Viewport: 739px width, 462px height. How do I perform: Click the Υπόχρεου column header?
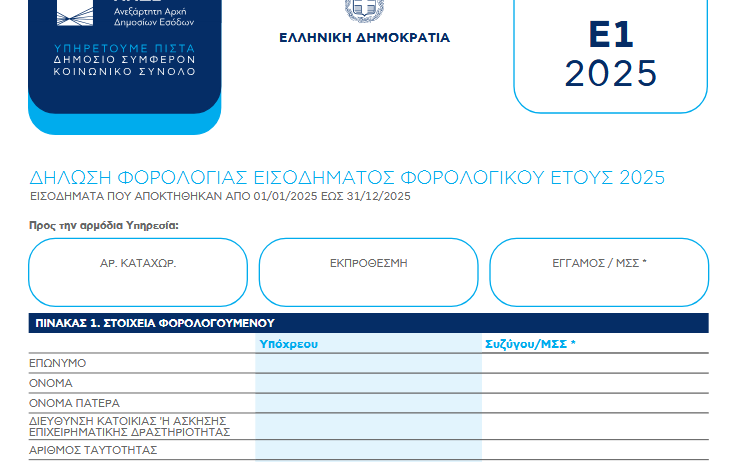point(288,344)
